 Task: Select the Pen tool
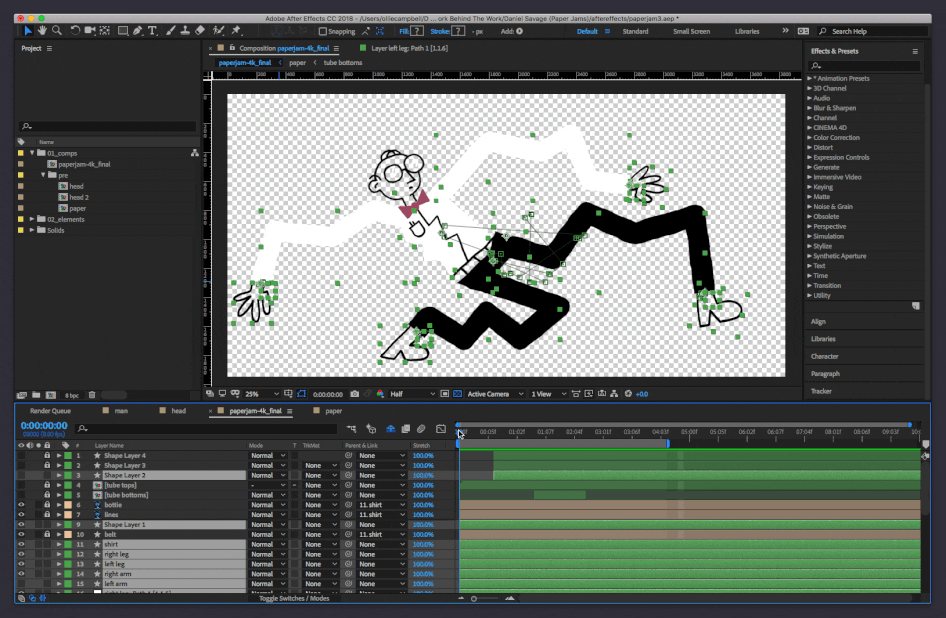pyautogui.click(x=137, y=31)
